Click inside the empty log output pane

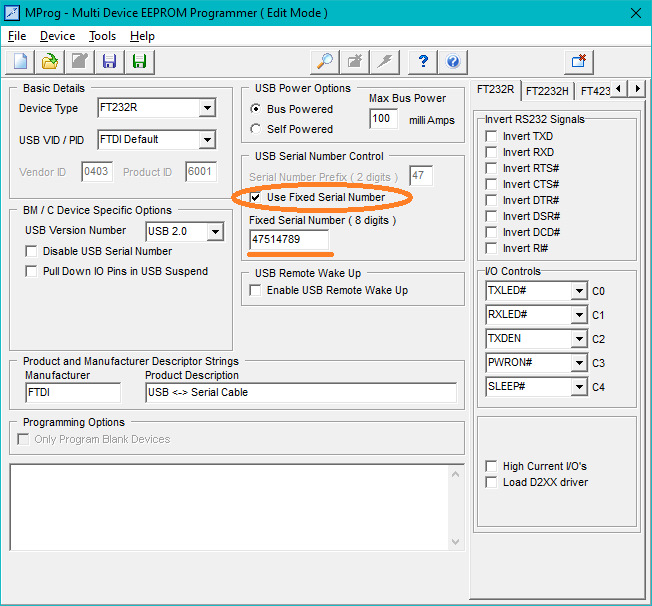(x=229, y=508)
